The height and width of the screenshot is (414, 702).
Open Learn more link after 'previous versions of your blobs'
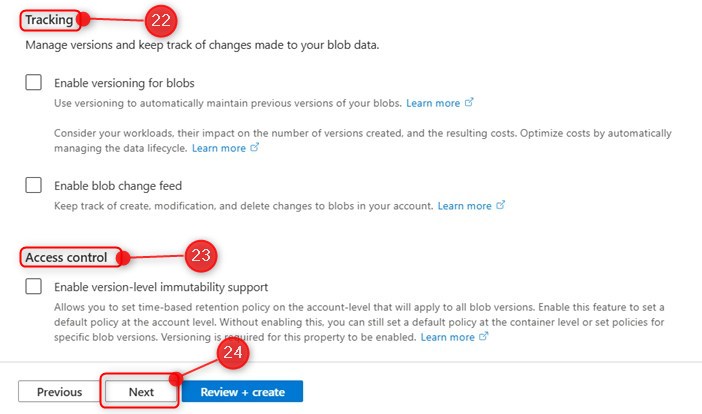pos(433,103)
